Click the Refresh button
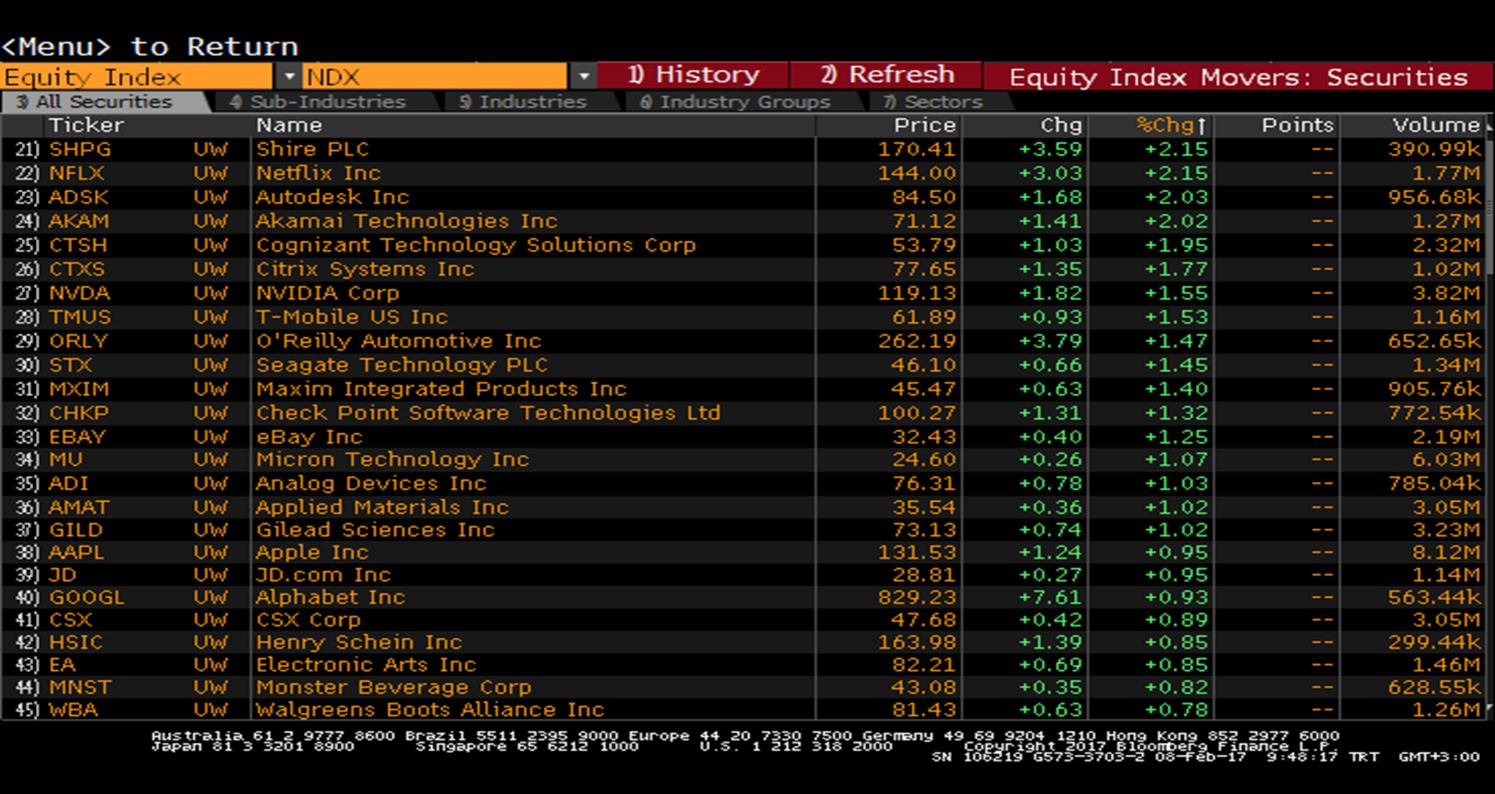The height and width of the screenshot is (794, 1495). [886, 76]
